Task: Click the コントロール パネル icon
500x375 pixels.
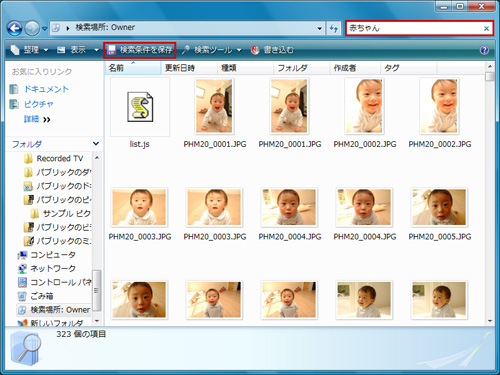Action: (x=22, y=282)
